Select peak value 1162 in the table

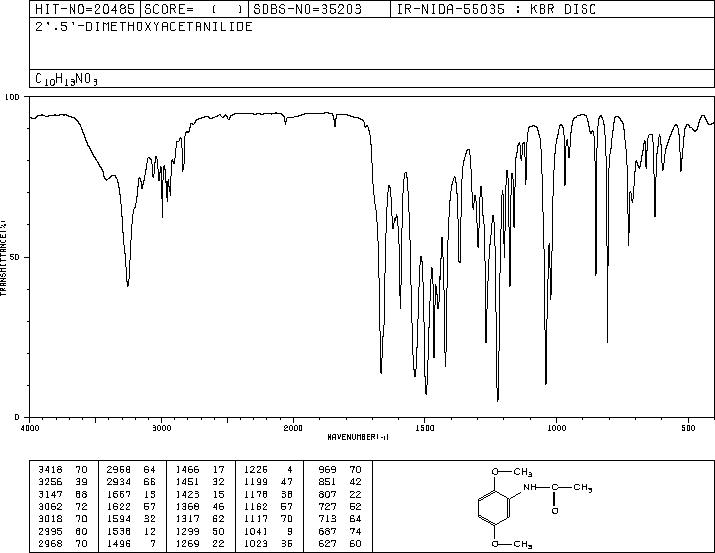256,506
